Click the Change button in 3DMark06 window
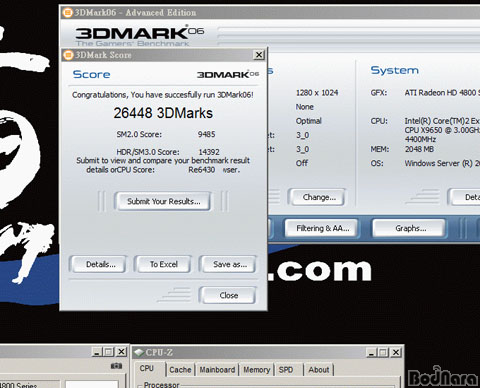Viewport: 480px width, 388px height. click(318, 197)
